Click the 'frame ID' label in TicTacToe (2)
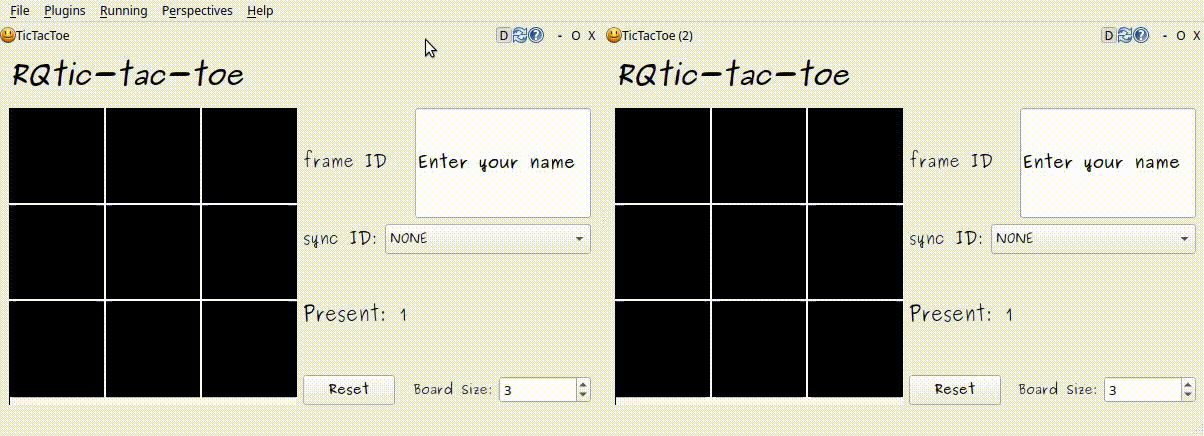Screen dimensions: 1204x436 951,160
